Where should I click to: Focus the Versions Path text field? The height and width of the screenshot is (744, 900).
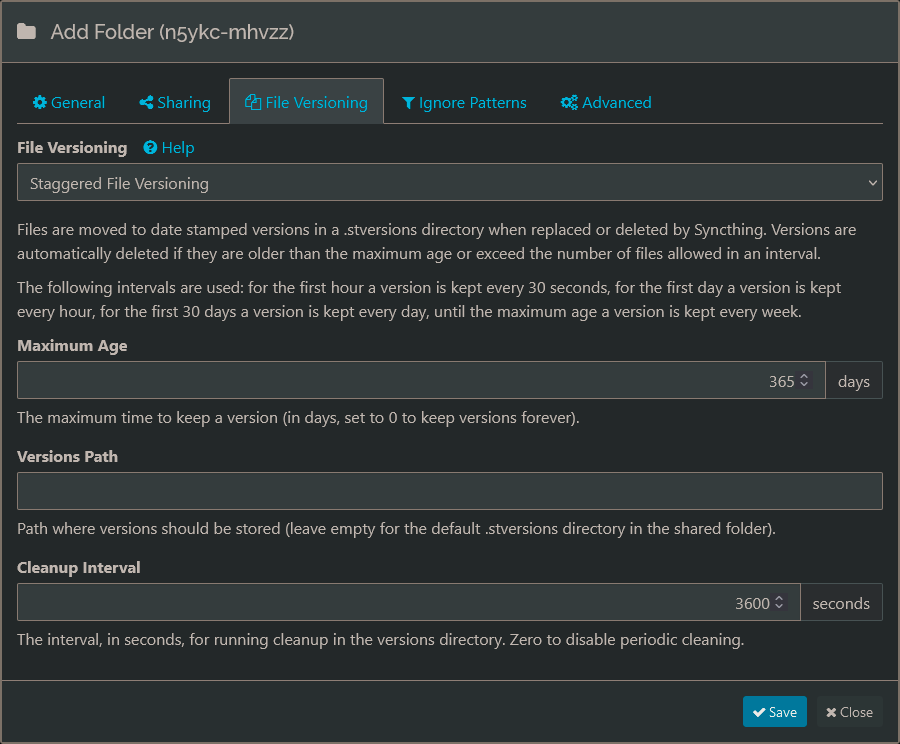click(x=449, y=491)
